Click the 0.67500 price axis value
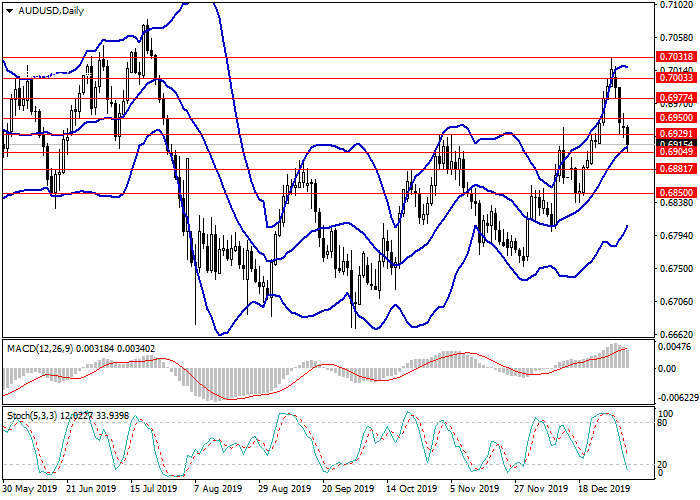The width and height of the screenshot is (700, 500). (x=676, y=269)
